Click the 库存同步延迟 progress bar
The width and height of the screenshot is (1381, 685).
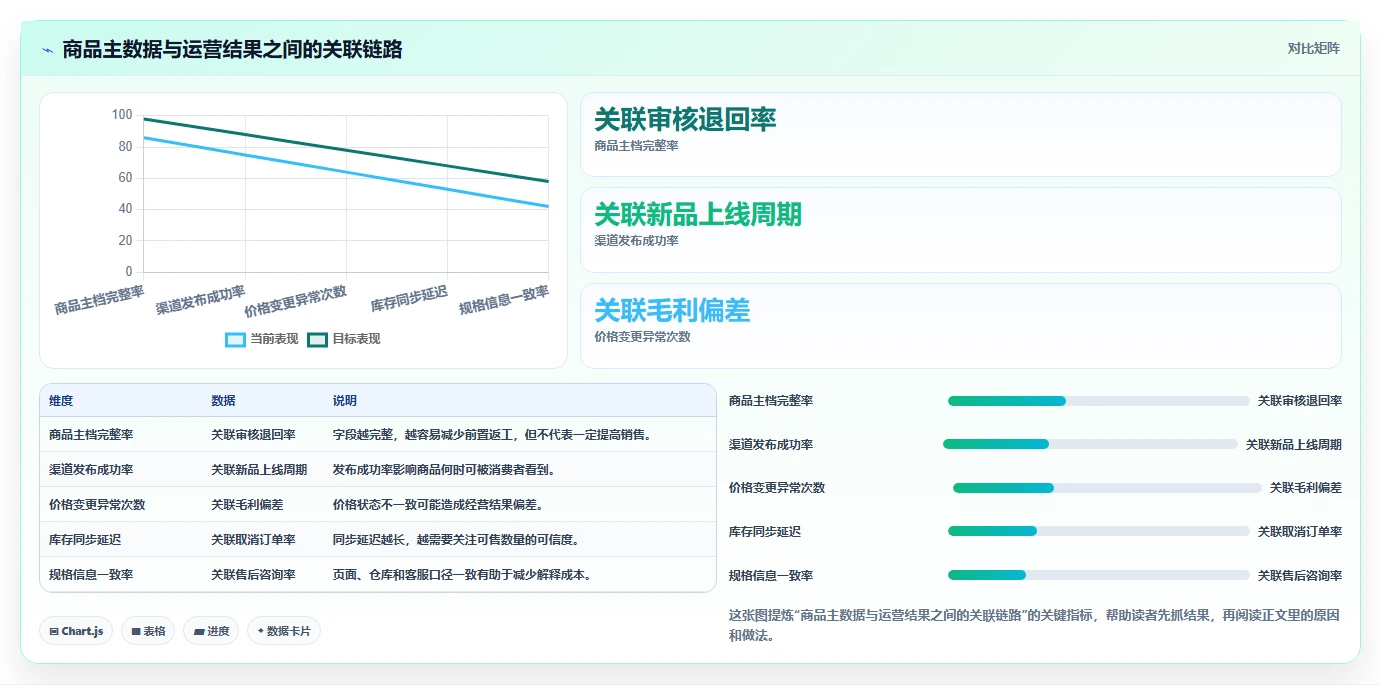coord(1099,531)
